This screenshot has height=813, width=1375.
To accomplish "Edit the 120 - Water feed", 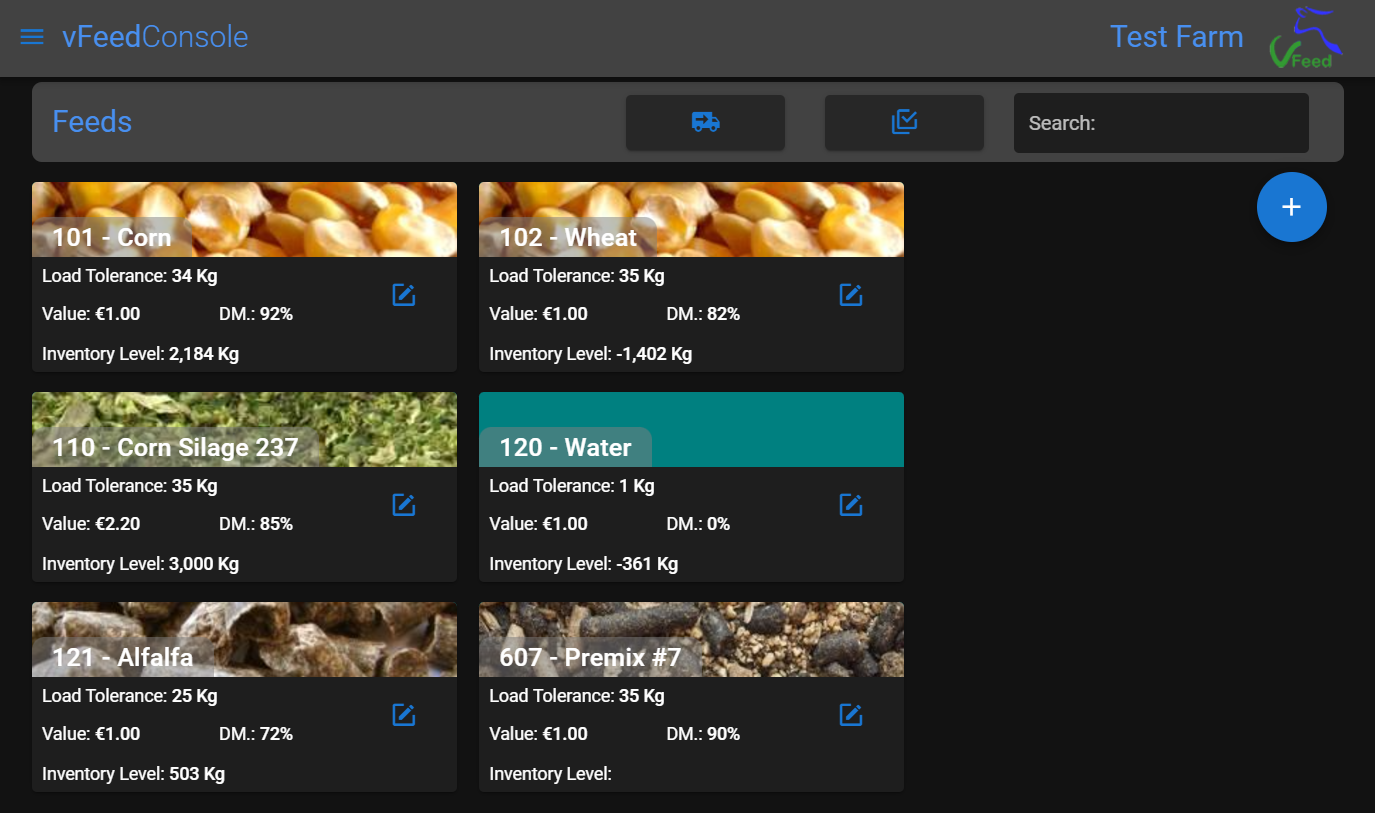I will pyautogui.click(x=850, y=504).
